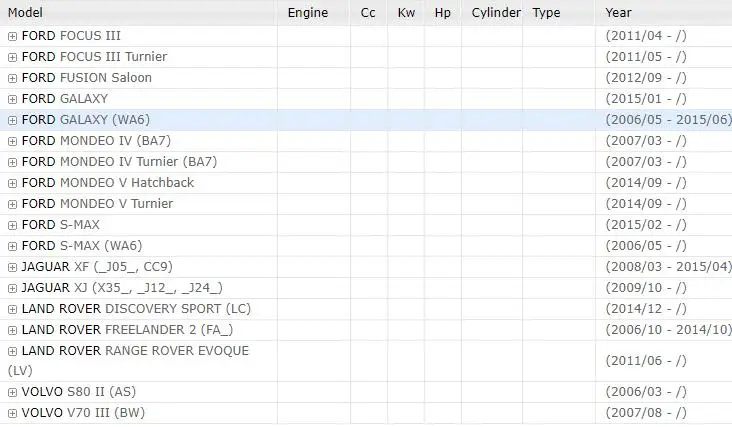Click the year value (2011/04 - /)

646,35
